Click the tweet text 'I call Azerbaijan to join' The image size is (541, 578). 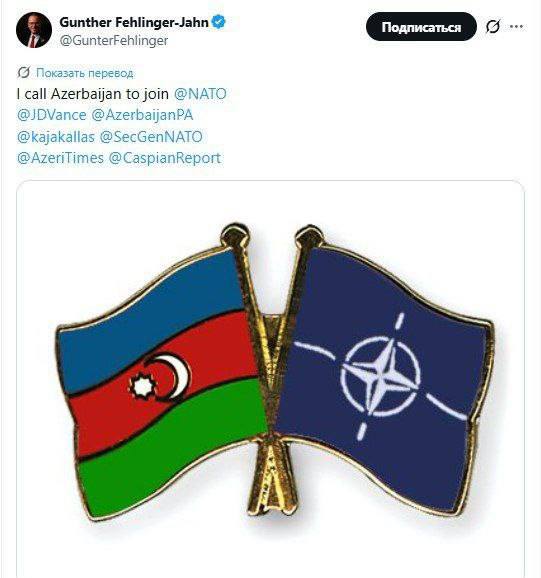[93, 94]
